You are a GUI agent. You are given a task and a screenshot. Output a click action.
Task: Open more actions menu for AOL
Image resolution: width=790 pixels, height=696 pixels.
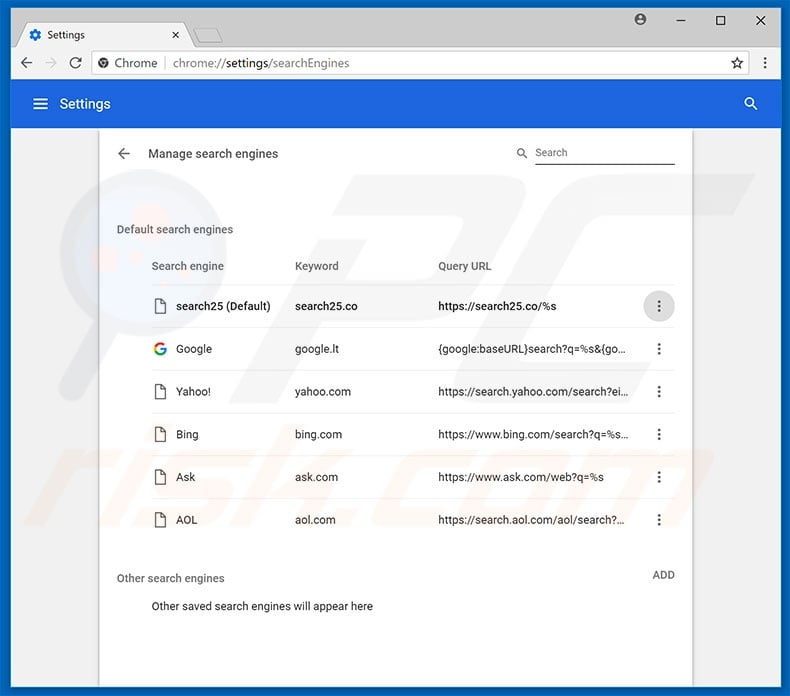click(x=659, y=520)
